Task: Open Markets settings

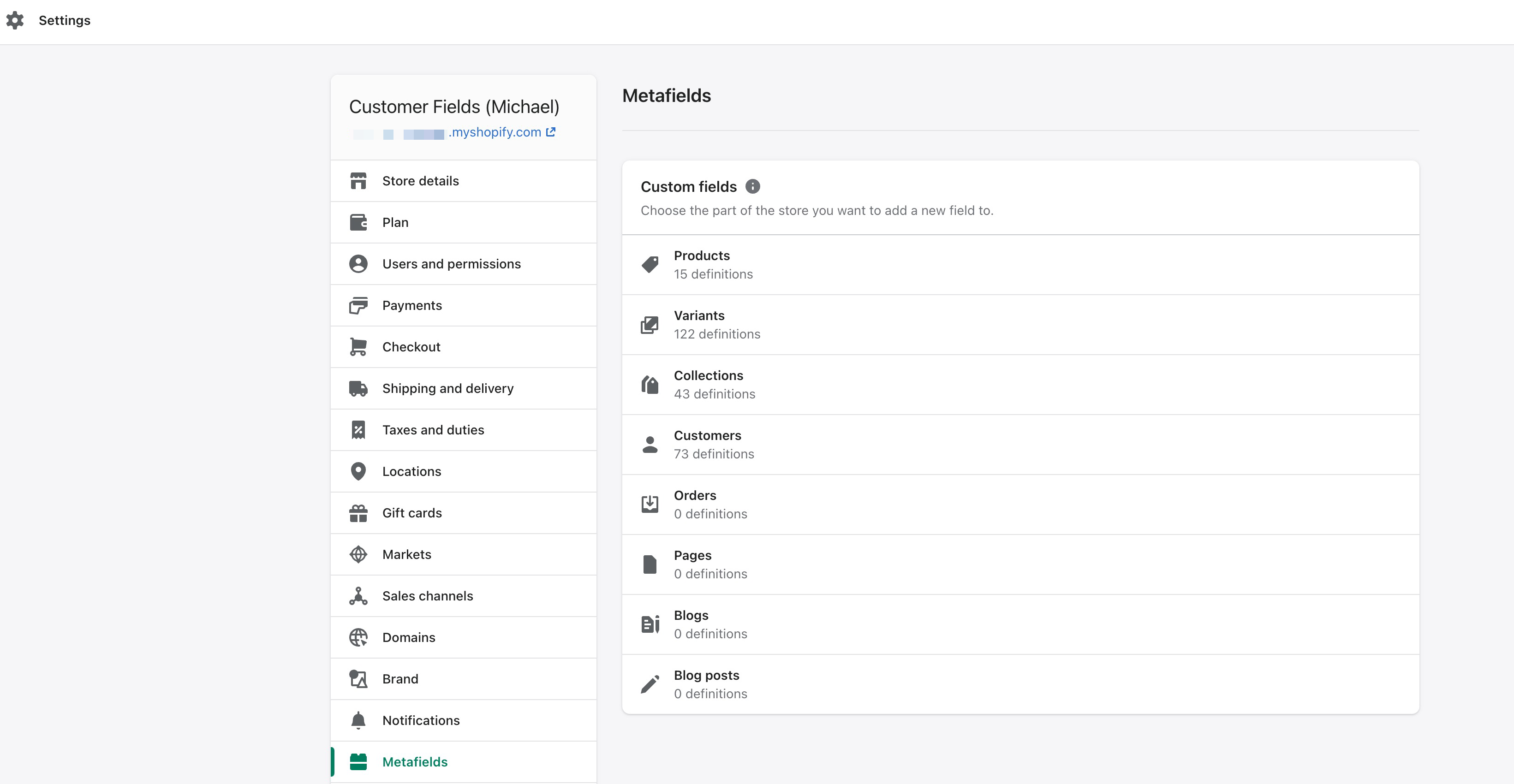Action: coord(463,554)
